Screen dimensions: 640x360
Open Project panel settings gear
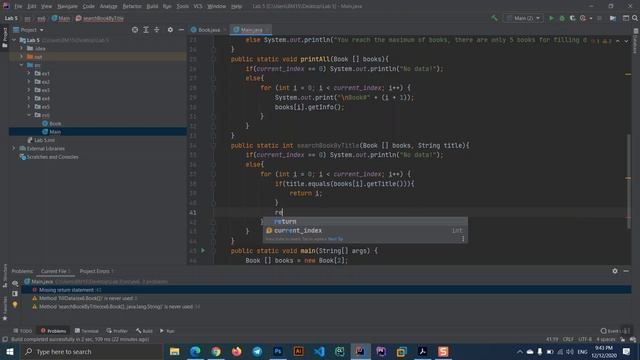tap(170, 30)
